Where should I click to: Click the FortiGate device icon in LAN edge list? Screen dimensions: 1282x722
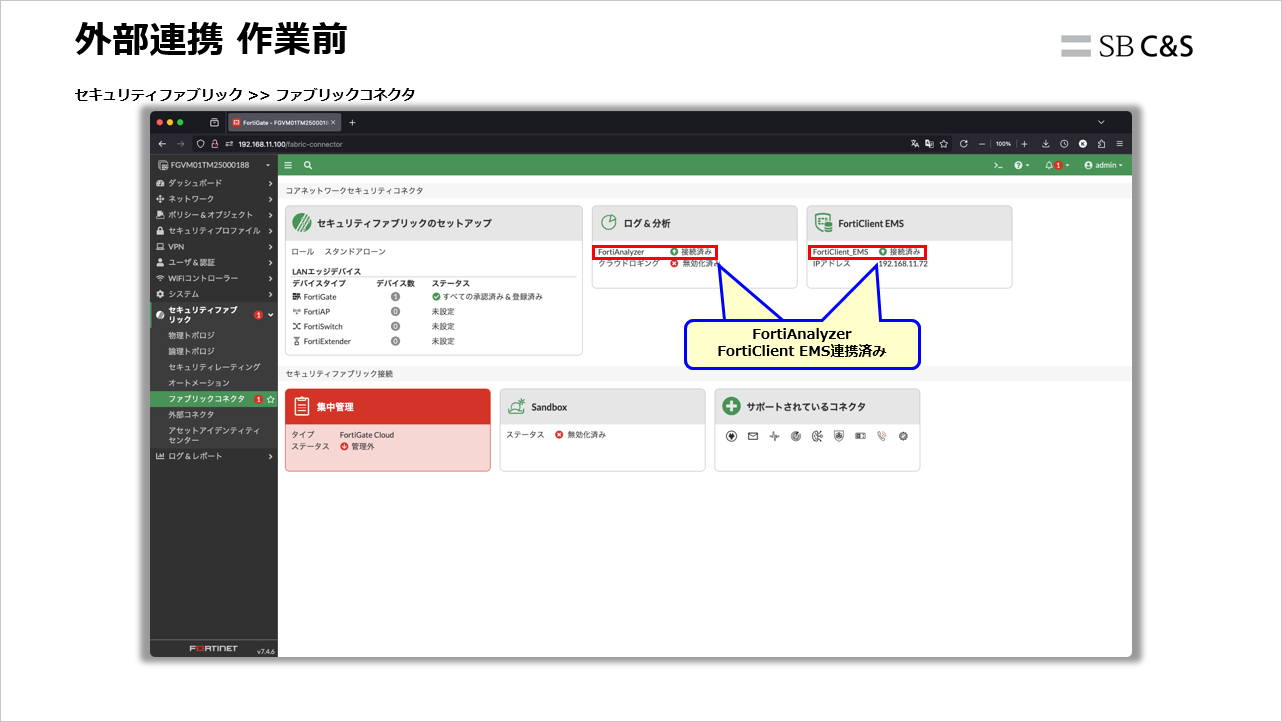(297, 296)
